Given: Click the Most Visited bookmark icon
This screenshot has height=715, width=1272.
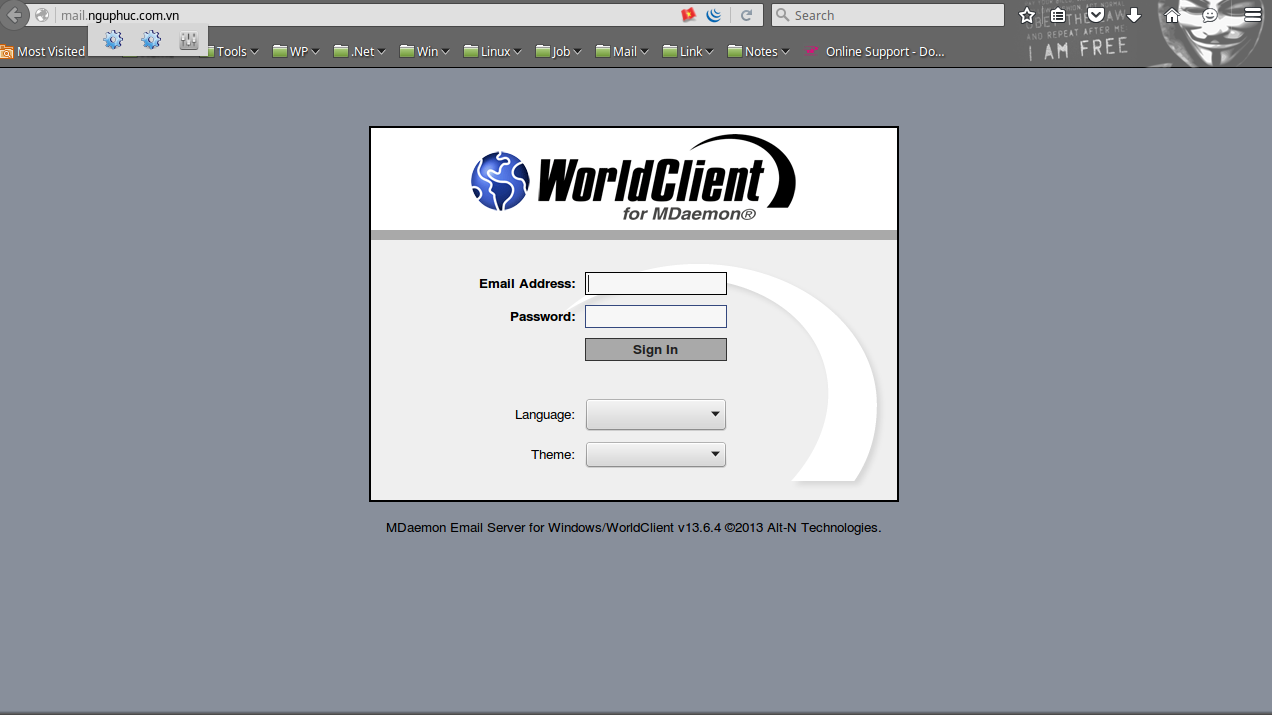Looking at the screenshot, I should click(x=7, y=51).
